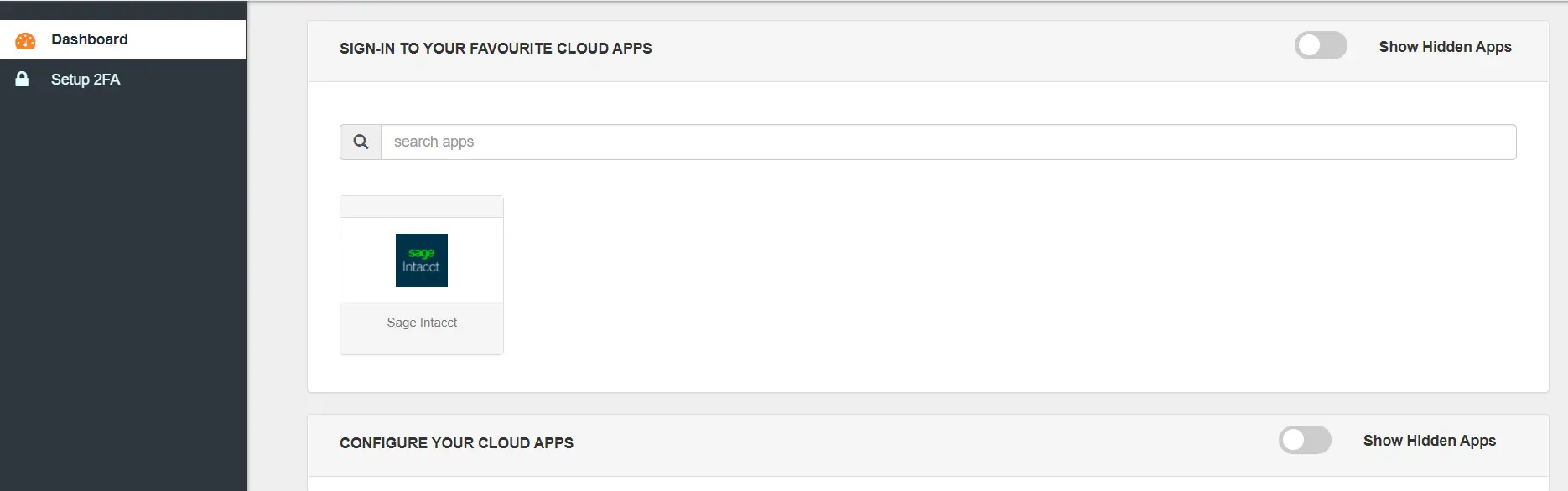The image size is (1568, 491).
Task: Click the magnifier icon beside search apps
Action: tap(361, 142)
